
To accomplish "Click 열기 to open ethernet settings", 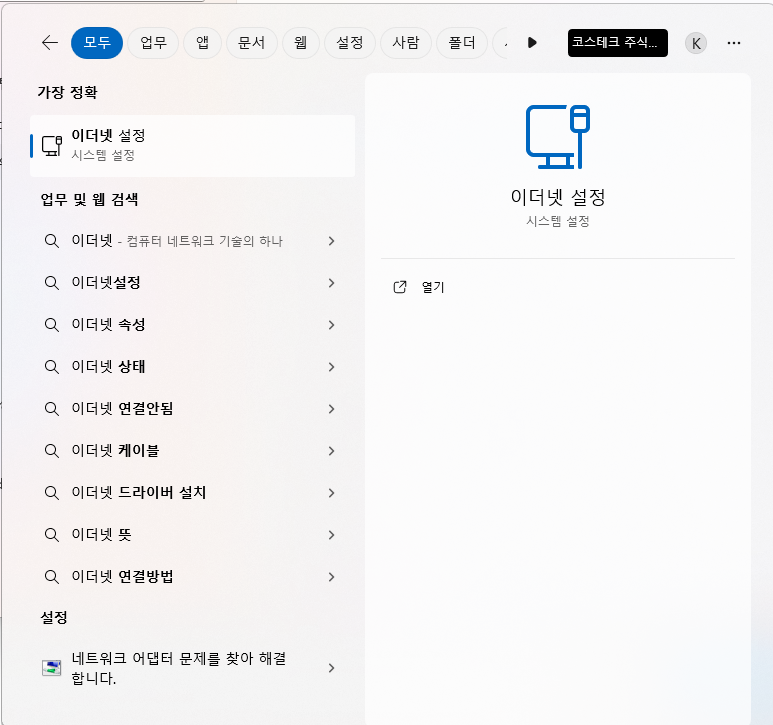I will [433, 287].
